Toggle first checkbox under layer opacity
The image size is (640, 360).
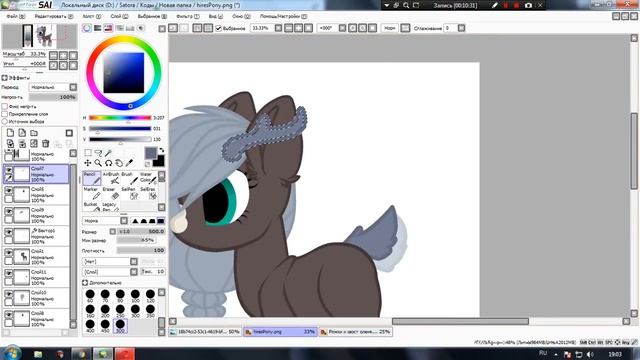pyautogui.click(x=5, y=106)
